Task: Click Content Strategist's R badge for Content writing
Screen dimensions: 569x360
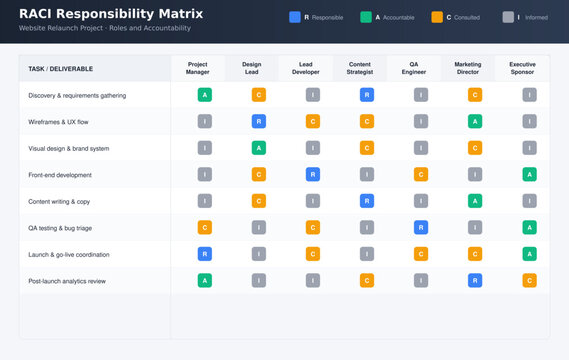Action: 367,201
